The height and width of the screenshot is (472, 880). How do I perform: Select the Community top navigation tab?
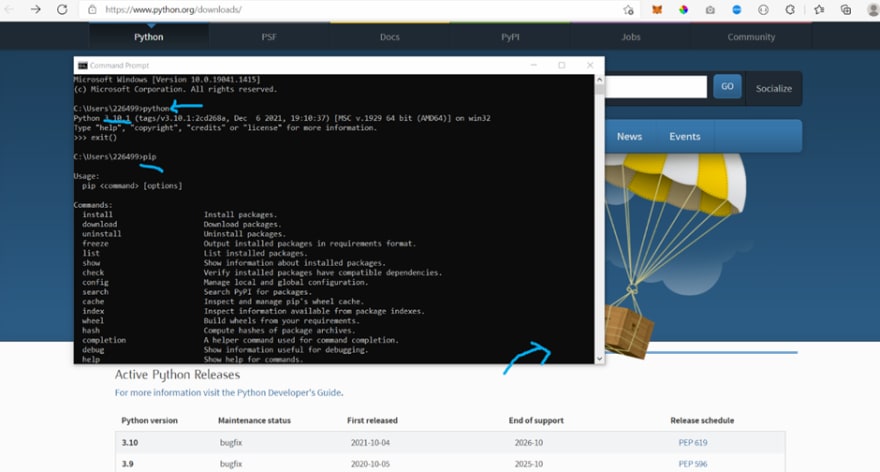(x=751, y=37)
